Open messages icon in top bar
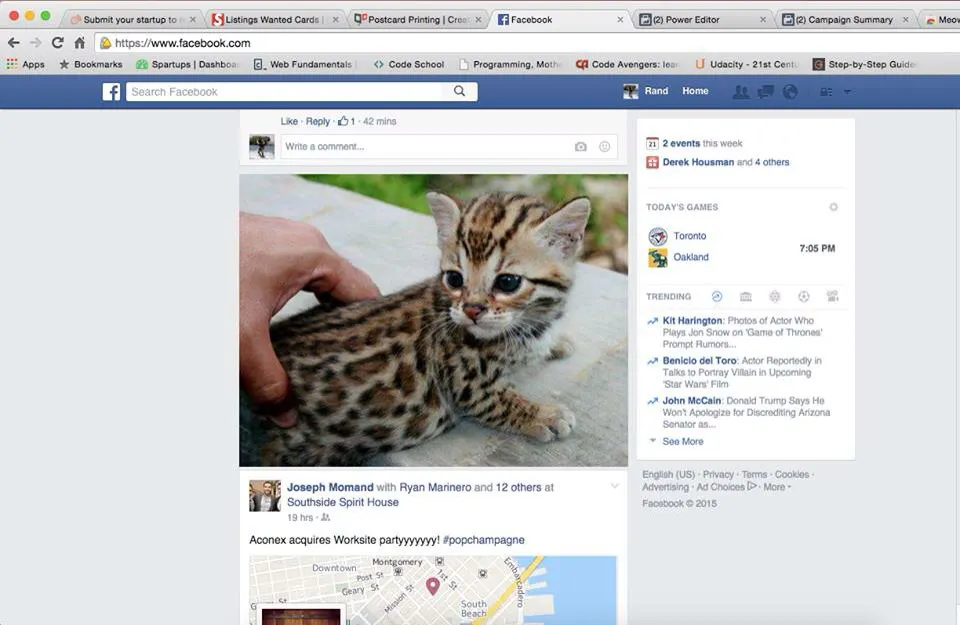Image resolution: width=960 pixels, height=625 pixels. 765,92
